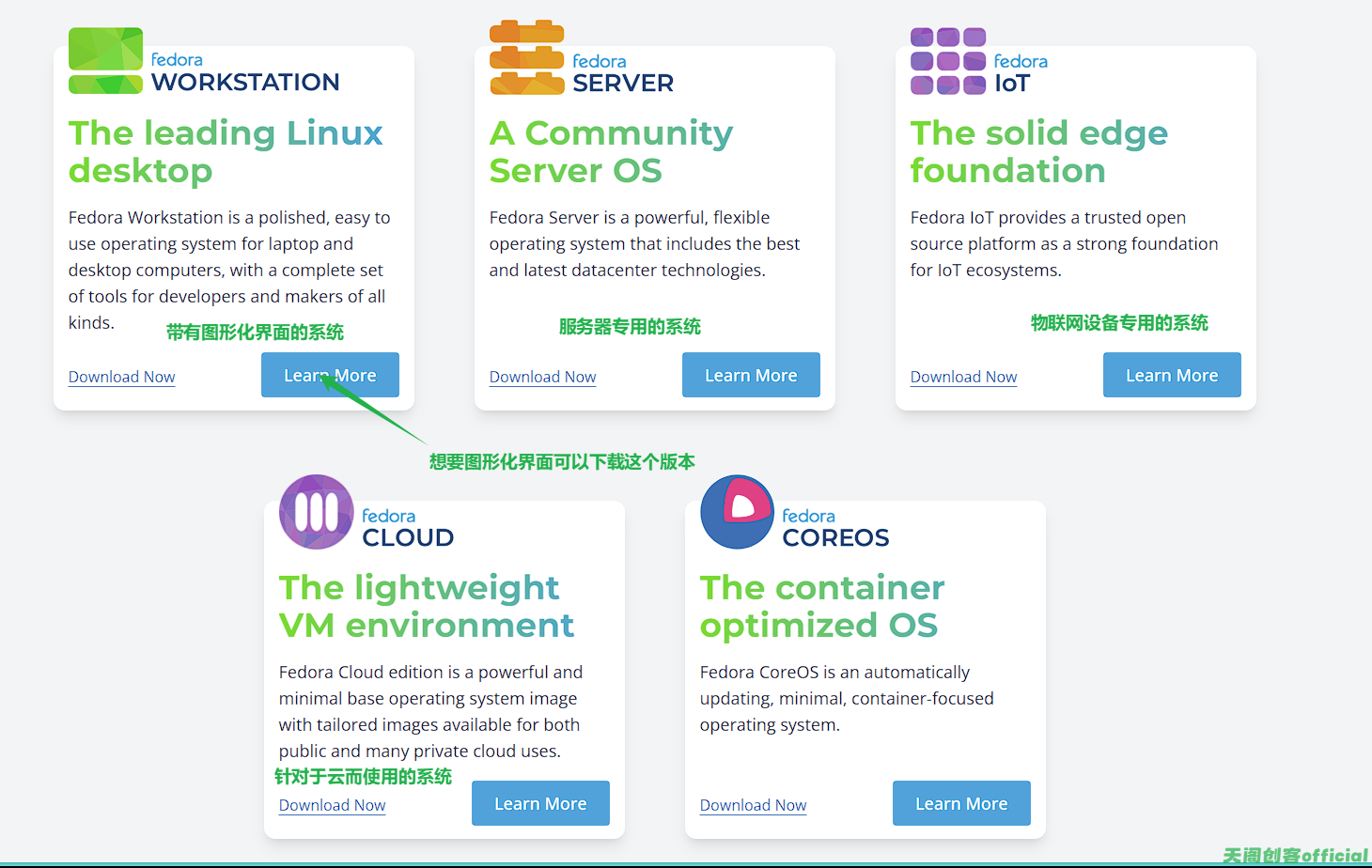Click the Fedora Server orange blocks icon
Viewport: 1372px width, 868px height.
click(x=527, y=57)
